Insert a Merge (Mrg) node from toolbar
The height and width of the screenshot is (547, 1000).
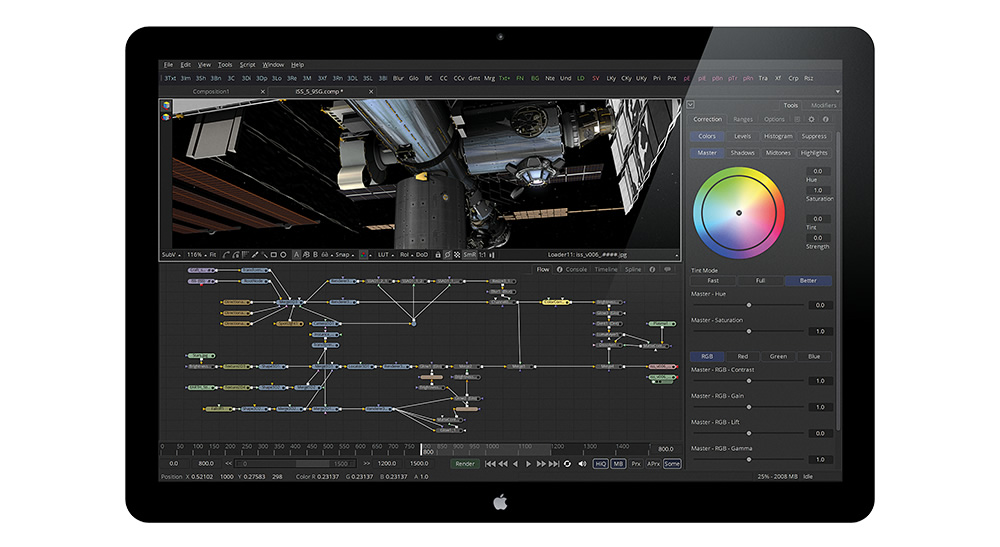[489, 78]
